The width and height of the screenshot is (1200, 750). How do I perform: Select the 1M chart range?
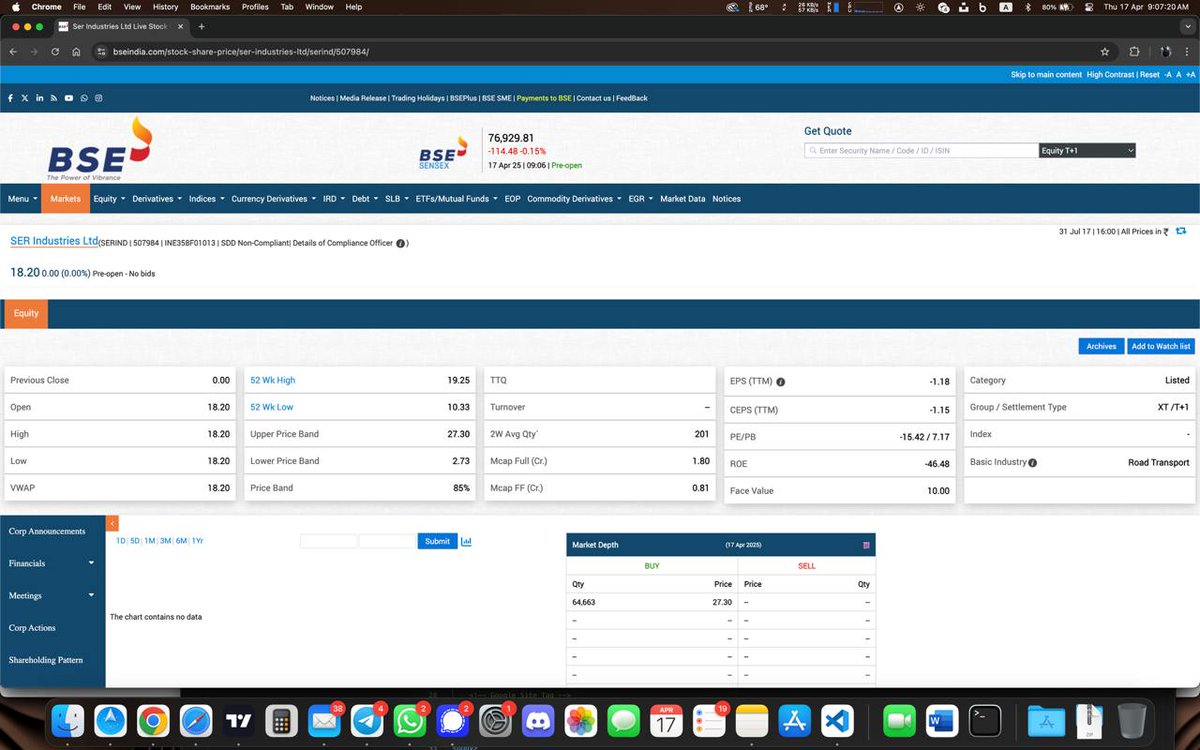pos(149,541)
